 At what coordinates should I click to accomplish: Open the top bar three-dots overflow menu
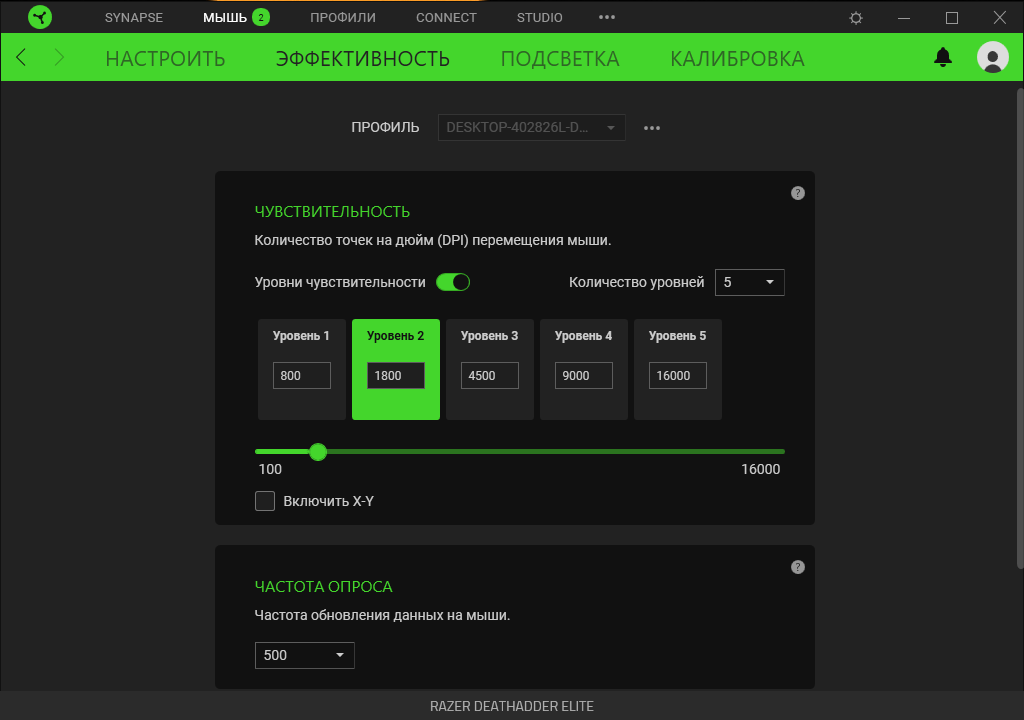click(607, 17)
